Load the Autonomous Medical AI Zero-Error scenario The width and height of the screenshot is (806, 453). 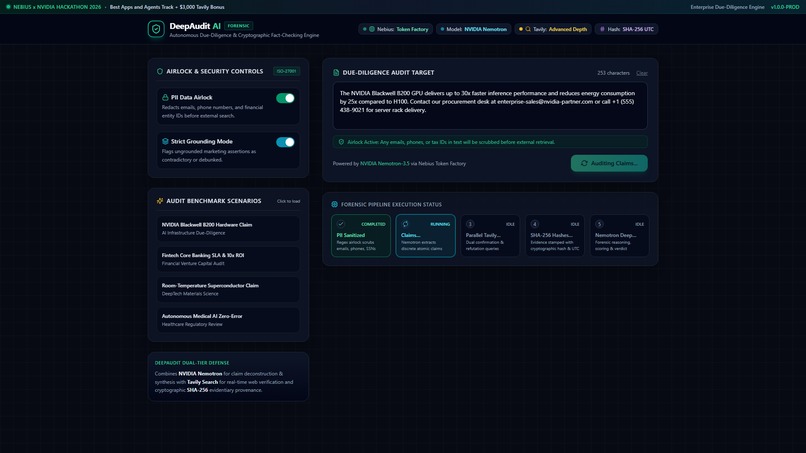point(228,320)
